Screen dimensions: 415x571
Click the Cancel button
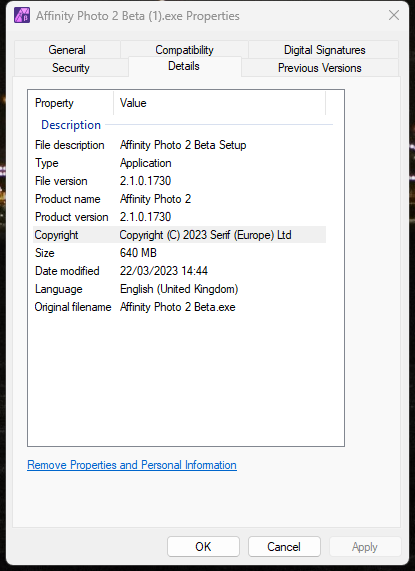pyautogui.click(x=284, y=547)
